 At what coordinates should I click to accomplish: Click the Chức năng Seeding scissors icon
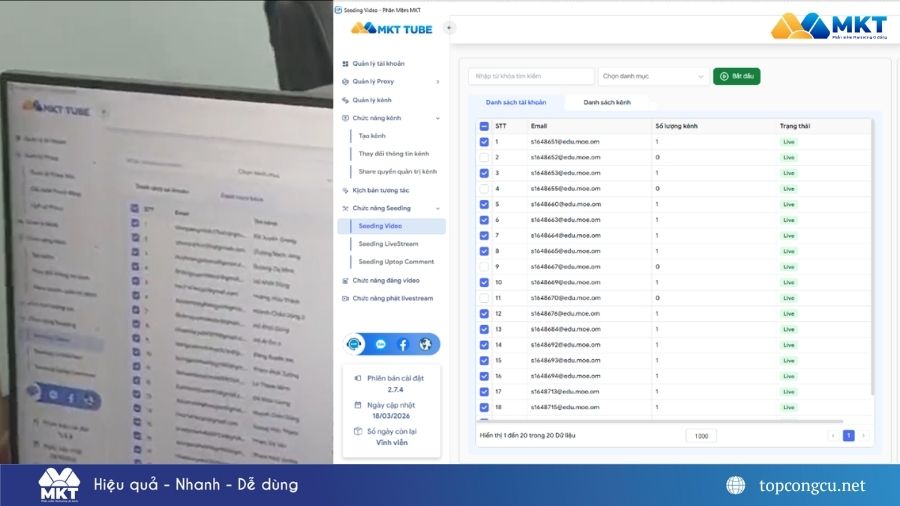click(345, 208)
